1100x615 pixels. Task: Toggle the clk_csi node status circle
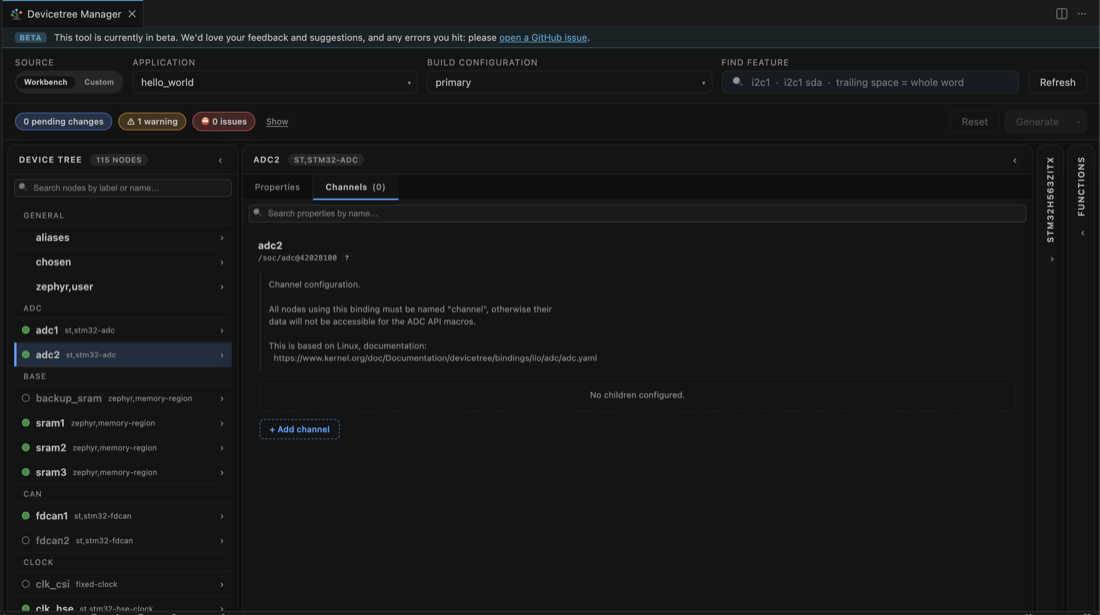pos(26,584)
